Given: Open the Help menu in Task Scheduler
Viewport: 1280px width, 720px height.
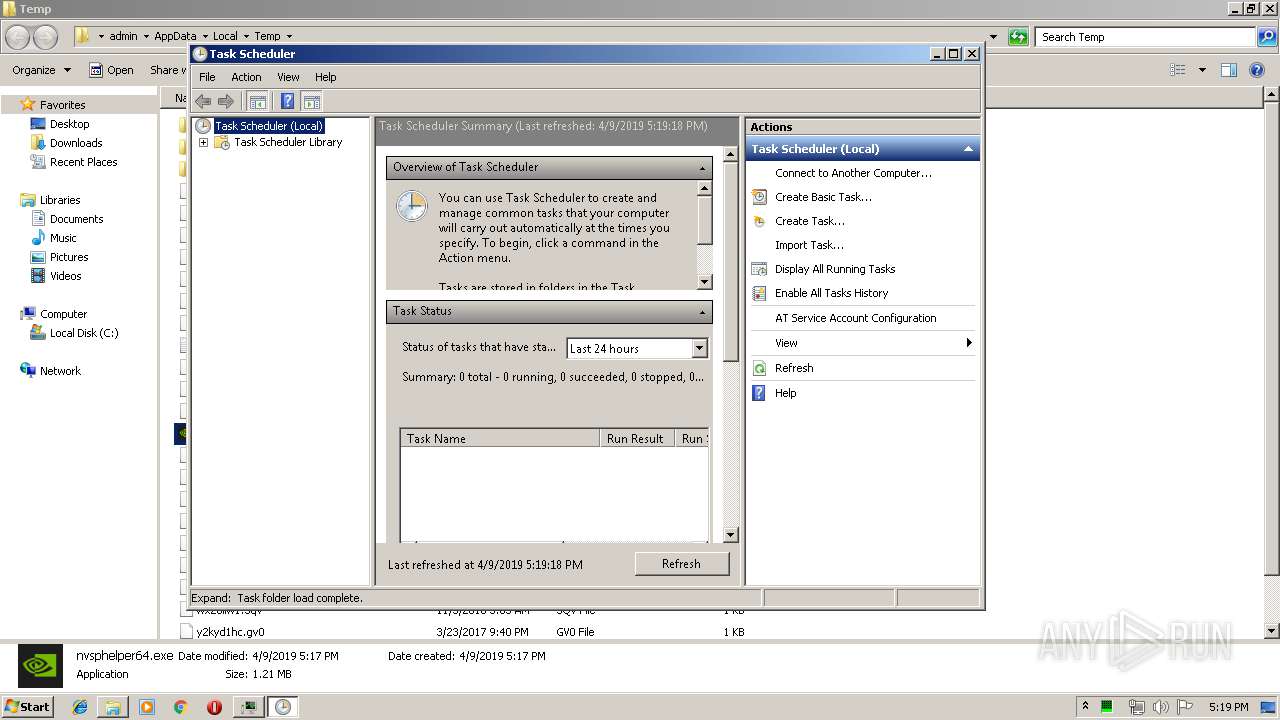Looking at the screenshot, I should (x=326, y=77).
